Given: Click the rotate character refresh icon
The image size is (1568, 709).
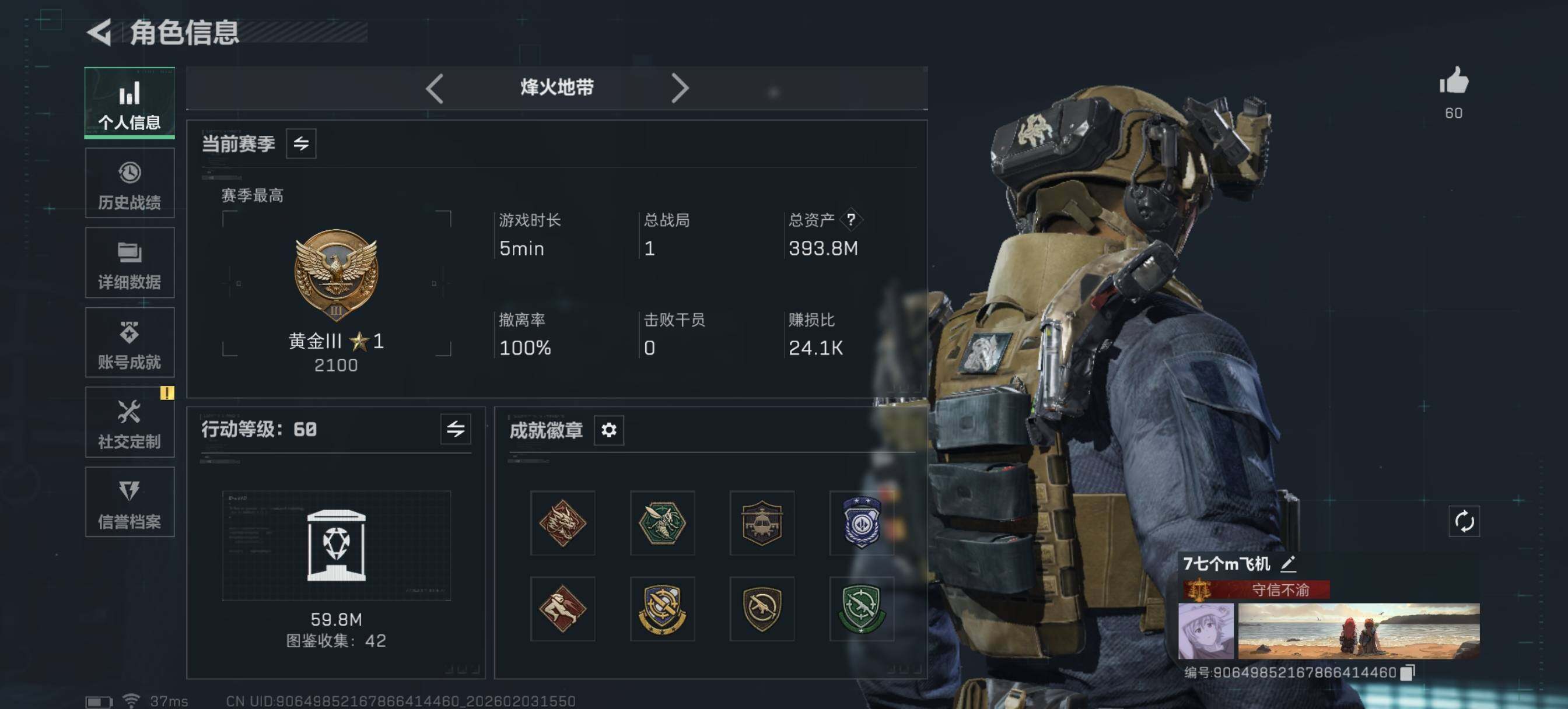Looking at the screenshot, I should [1464, 522].
